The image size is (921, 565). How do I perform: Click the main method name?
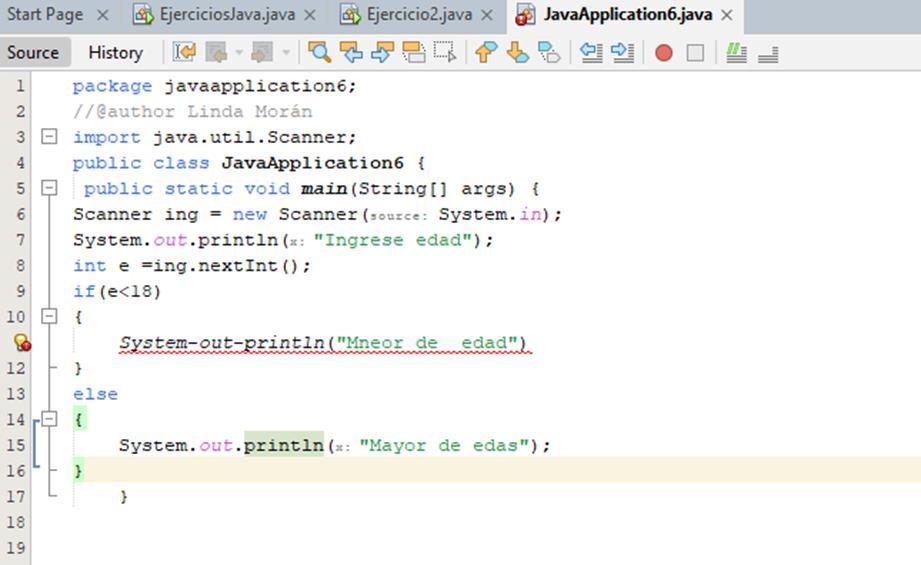coord(324,189)
